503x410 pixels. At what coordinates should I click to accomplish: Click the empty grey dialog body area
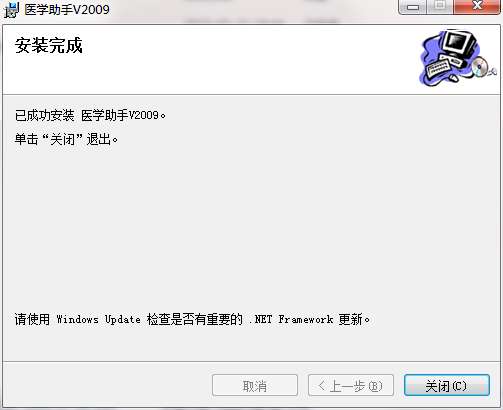(x=251, y=227)
